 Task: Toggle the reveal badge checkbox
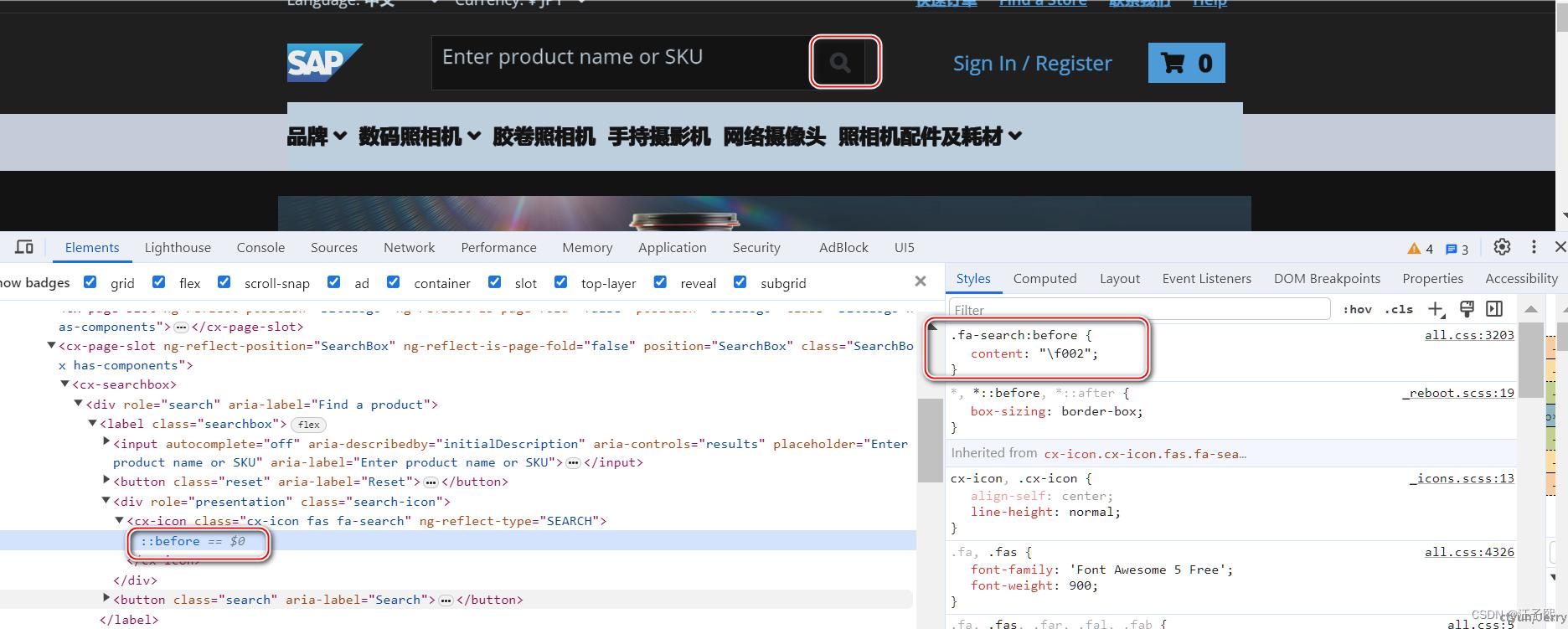coord(661,282)
